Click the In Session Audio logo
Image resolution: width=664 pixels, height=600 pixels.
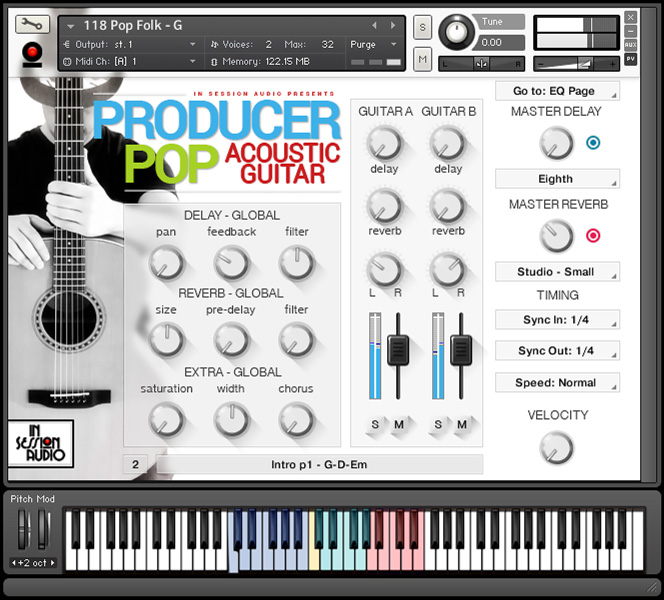(41, 443)
